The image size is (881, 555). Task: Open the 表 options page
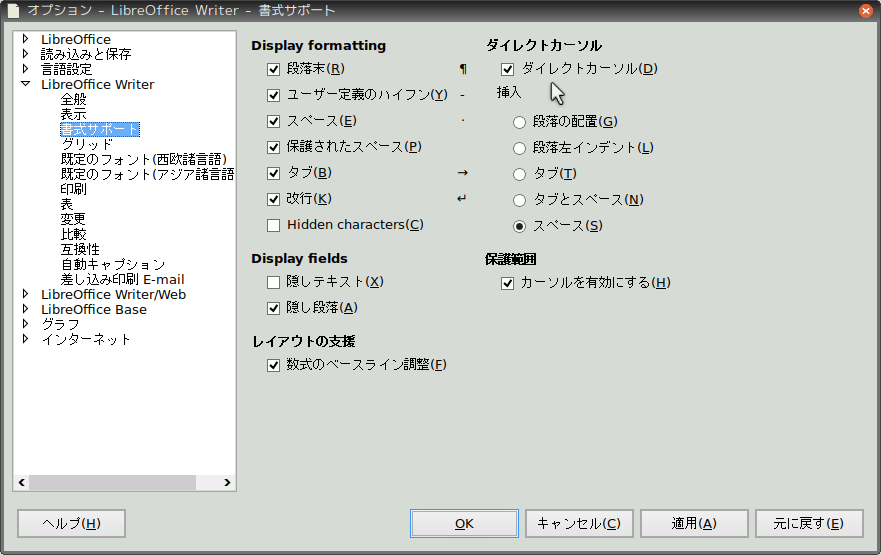(67, 204)
